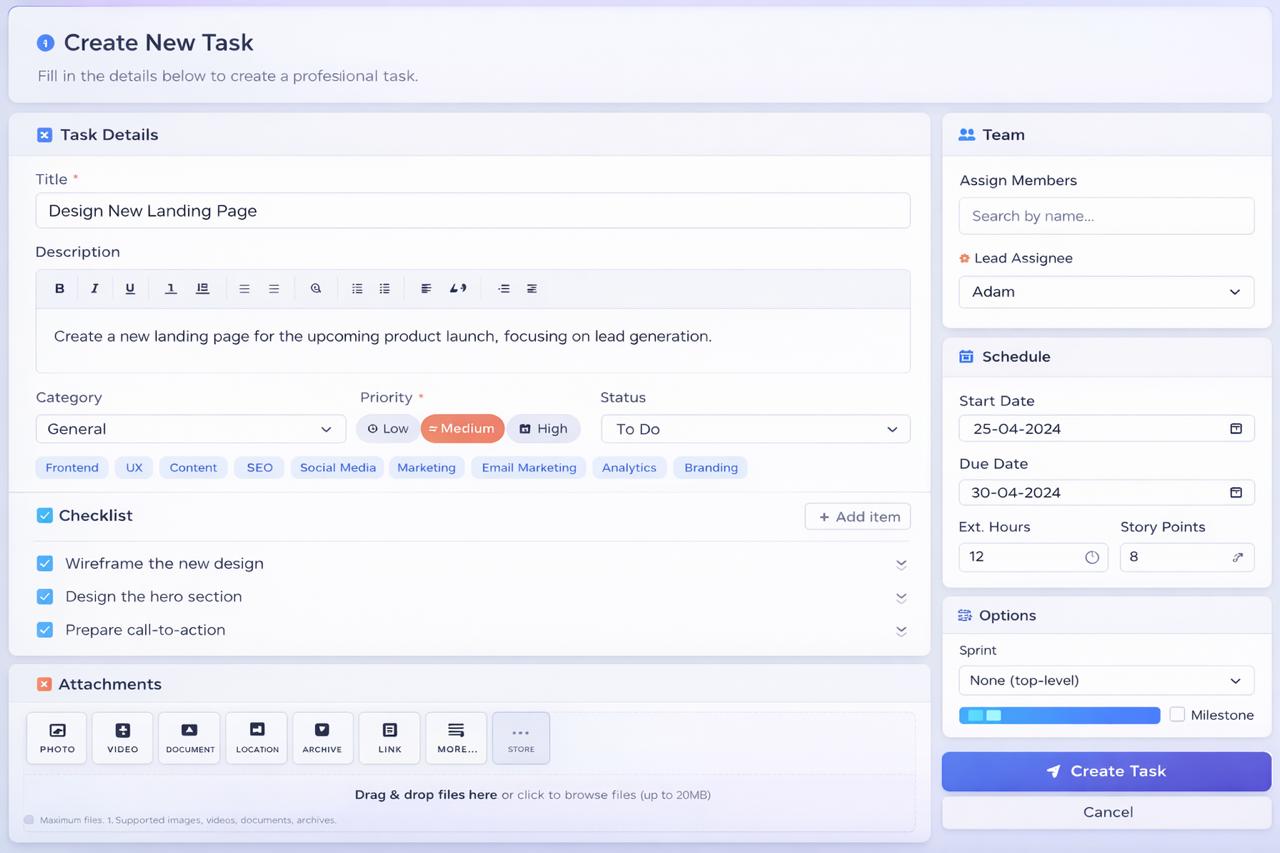Click the Ext. Hours field showing 12
The image size is (1280, 853).
1033,557
